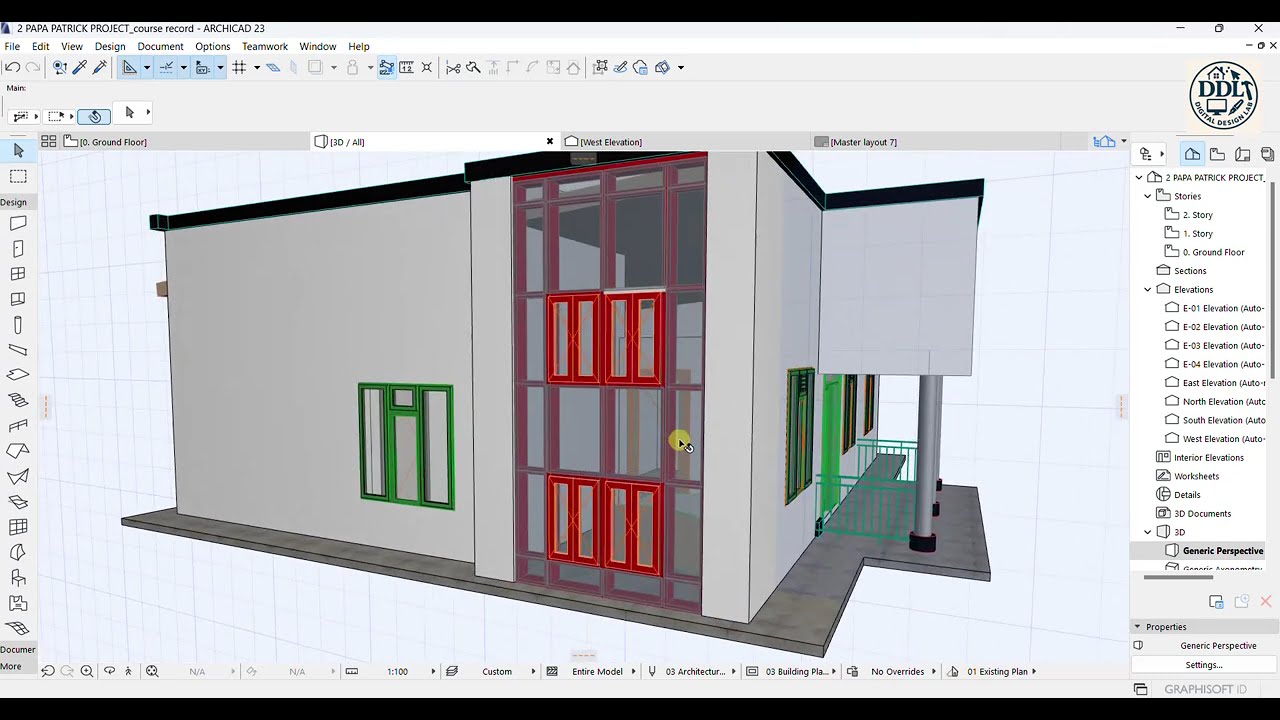
Task: Click the Zoom in magnifier icon
Action: click(87, 671)
